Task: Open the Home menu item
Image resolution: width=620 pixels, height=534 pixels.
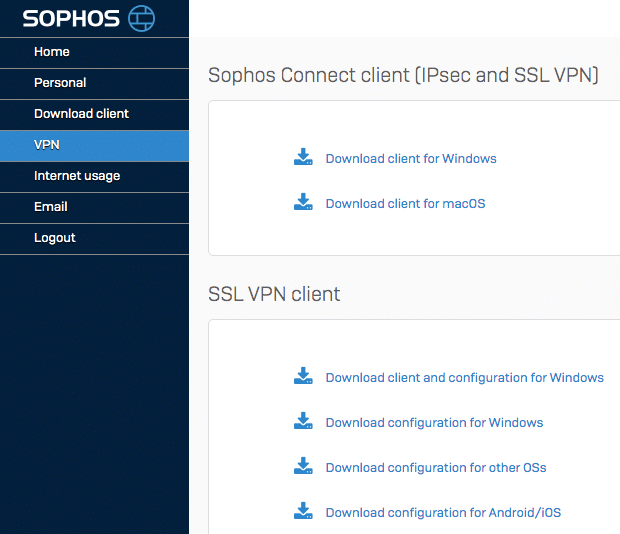Action: [95, 53]
